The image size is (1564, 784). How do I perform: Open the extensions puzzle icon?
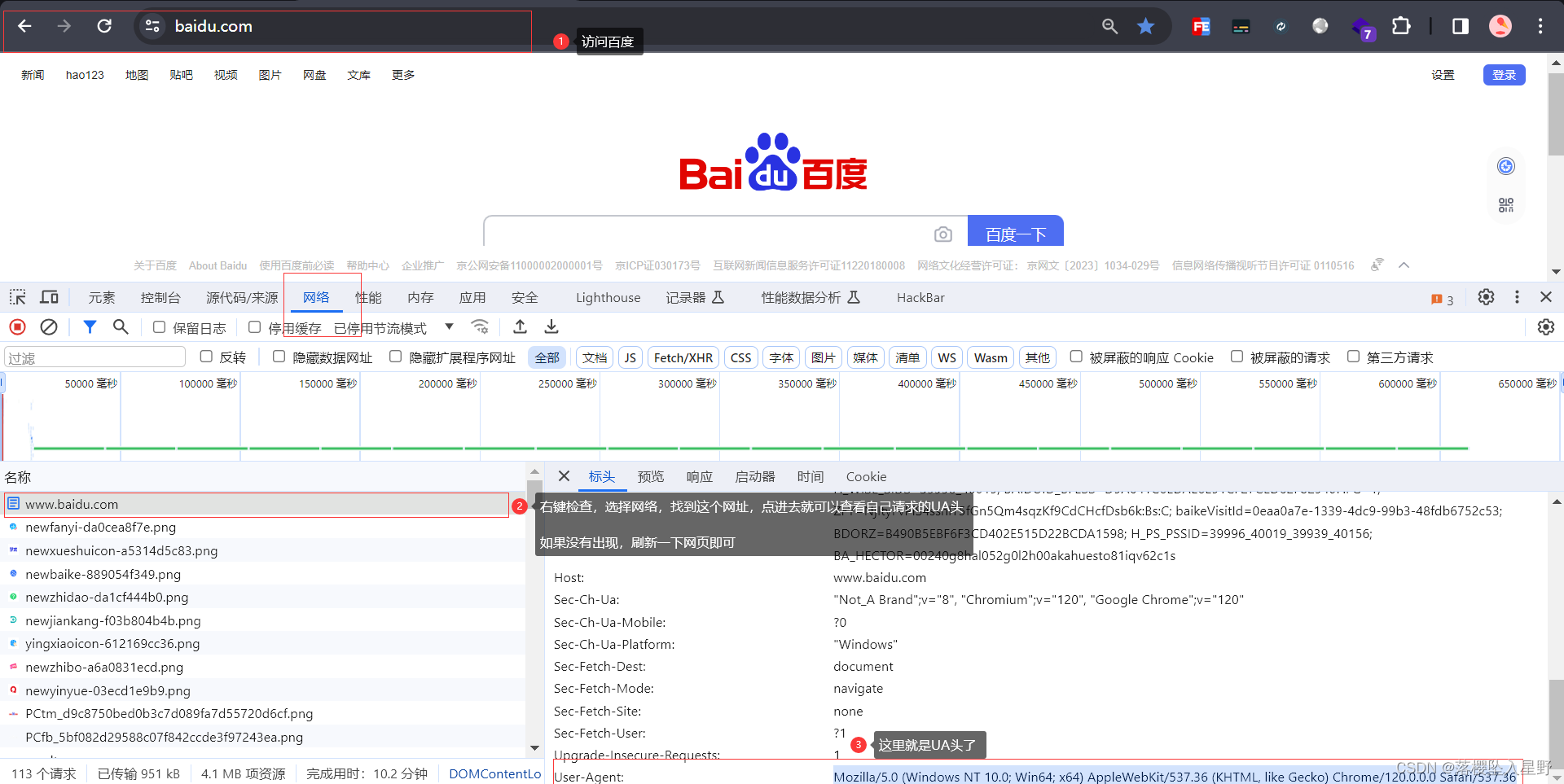click(x=1401, y=26)
